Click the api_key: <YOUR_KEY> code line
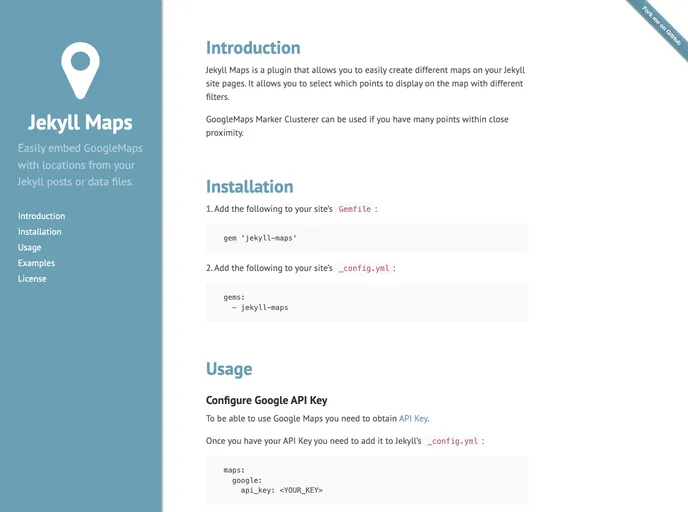688x512 pixels. (x=281, y=491)
